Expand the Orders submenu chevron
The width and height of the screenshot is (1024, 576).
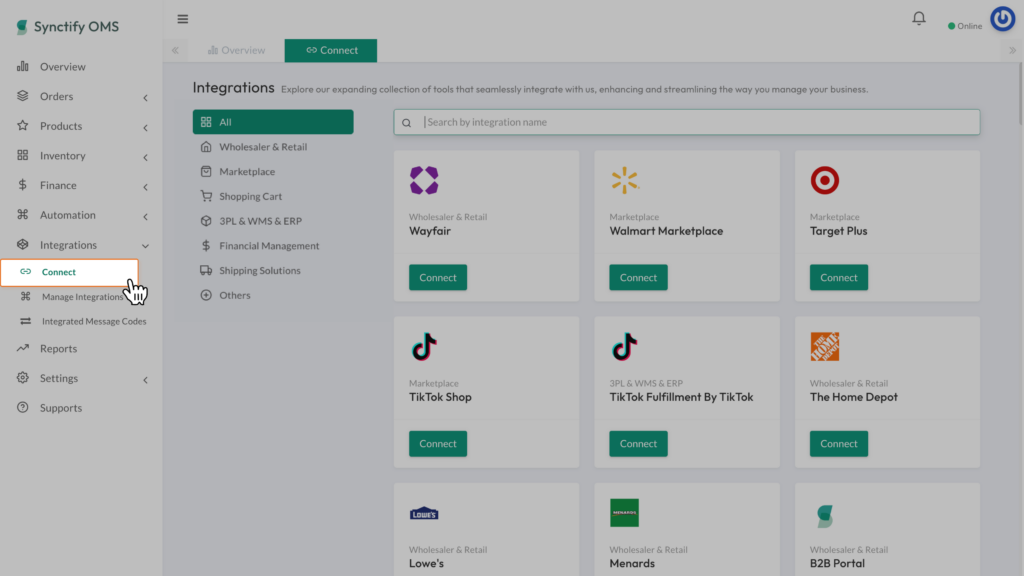[x=146, y=98]
